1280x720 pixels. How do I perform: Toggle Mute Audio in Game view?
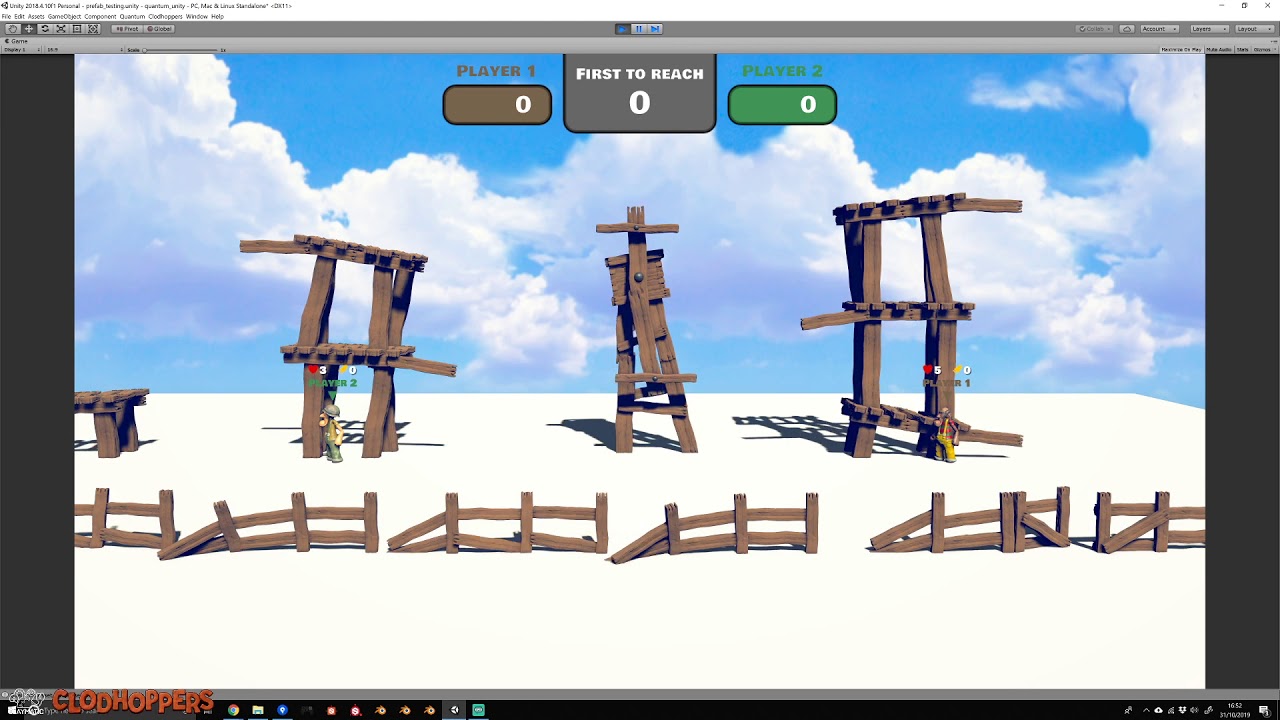tap(1219, 50)
